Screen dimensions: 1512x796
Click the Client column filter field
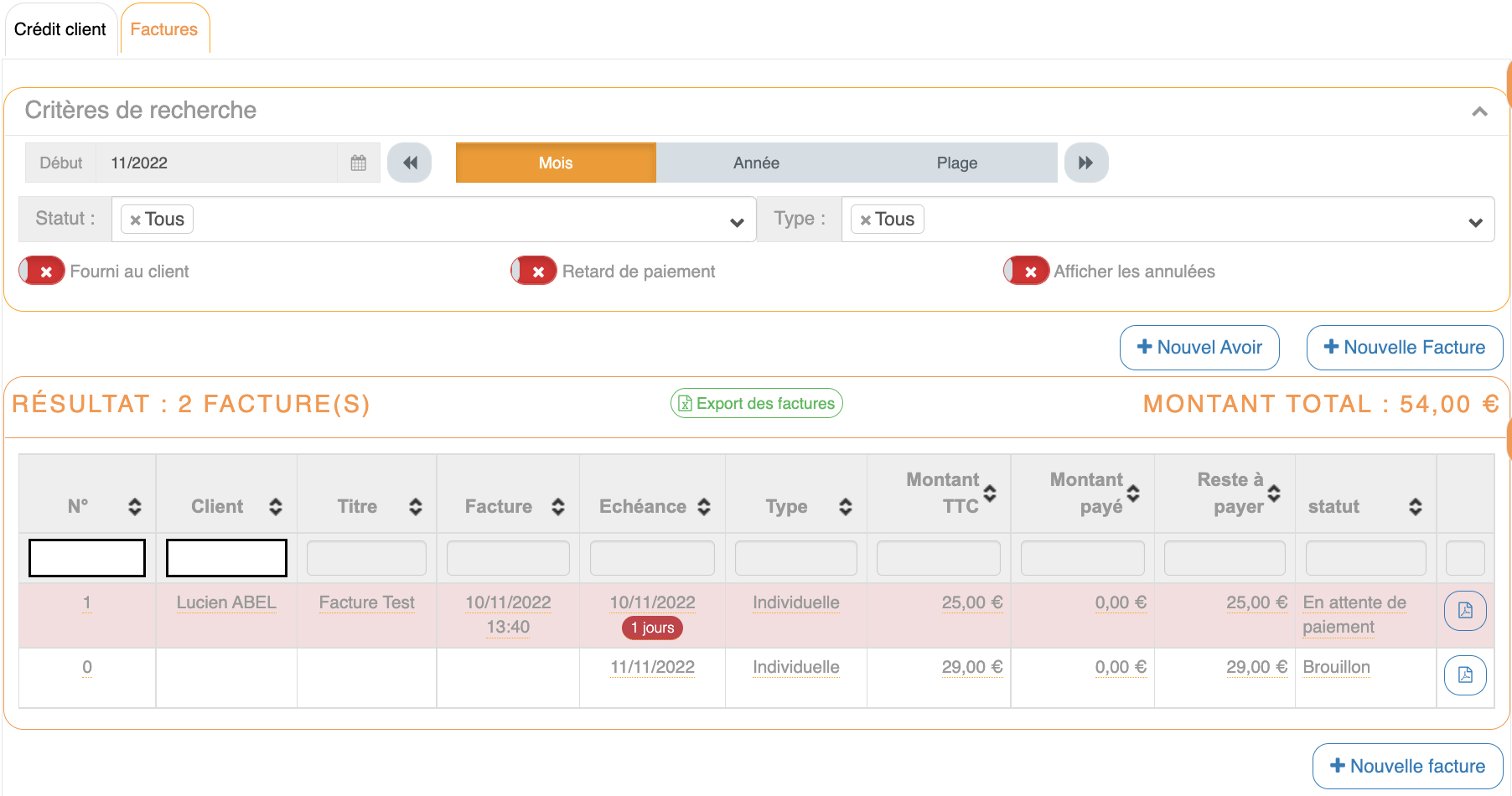click(x=226, y=557)
